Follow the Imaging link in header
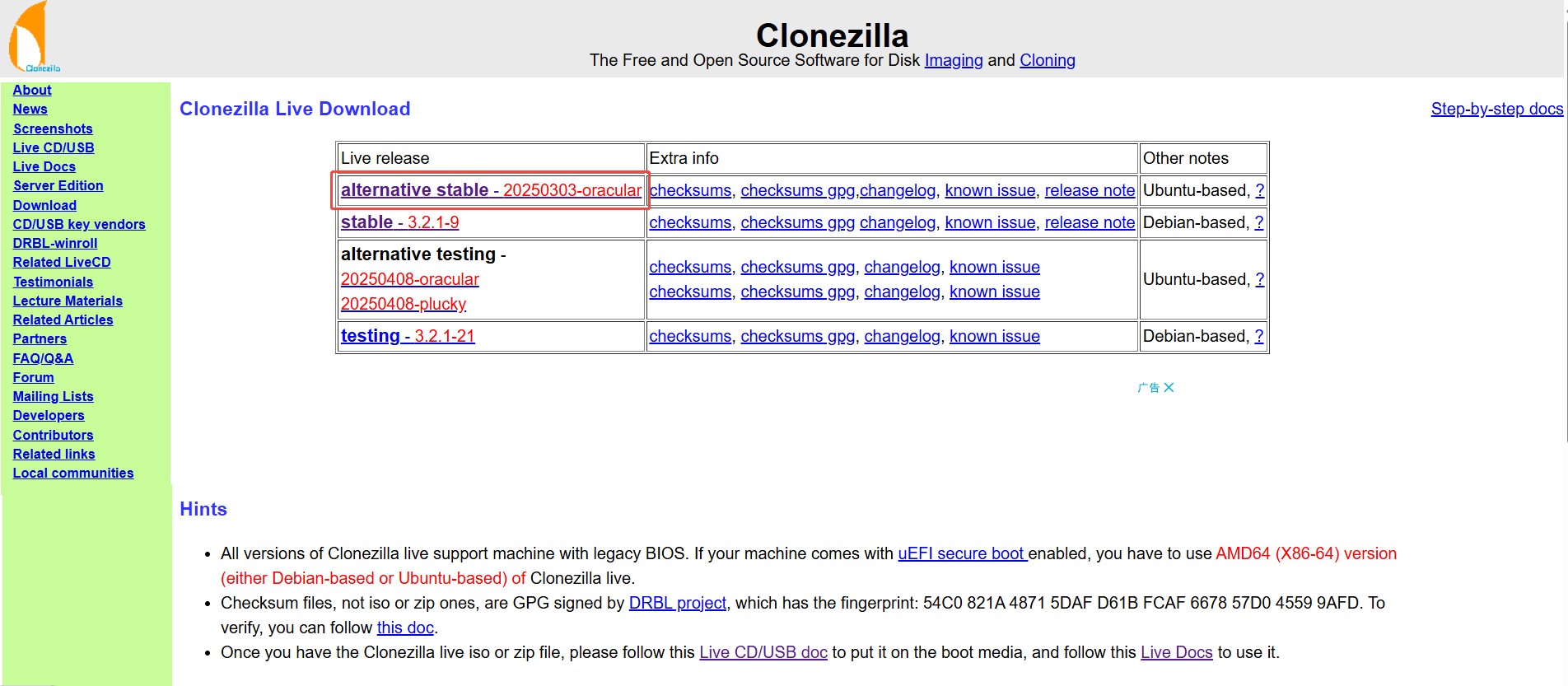Viewport: 1568px width, 686px height. tap(954, 60)
